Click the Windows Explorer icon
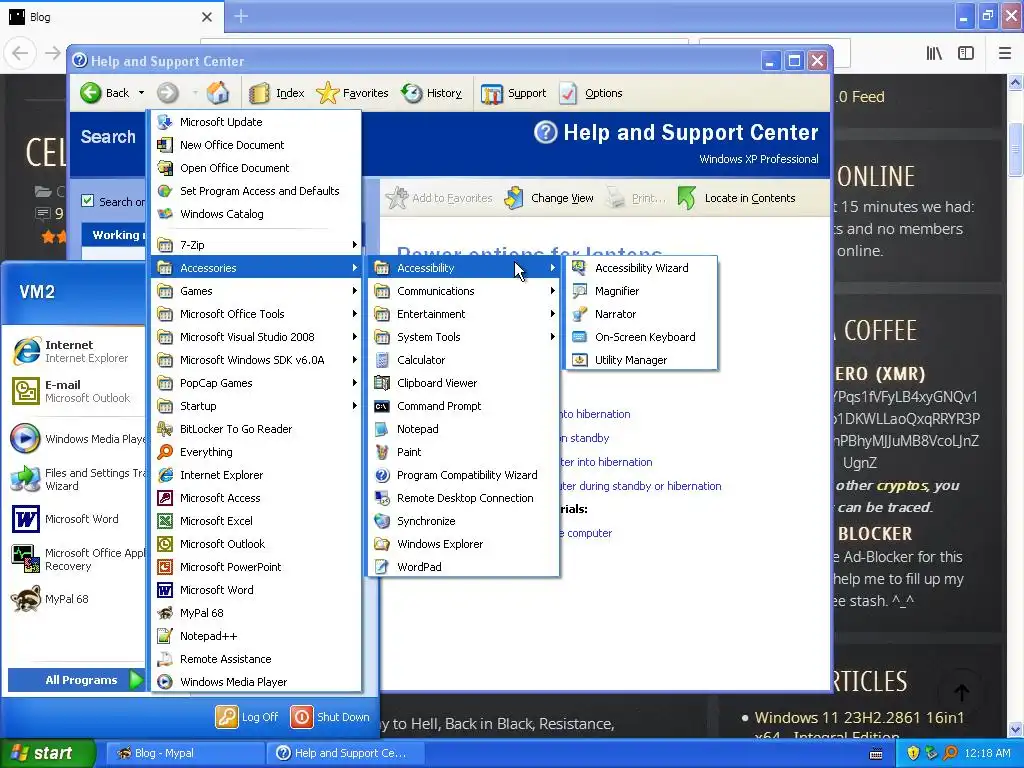Viewport: 1024px width, 768px height. 382,544
